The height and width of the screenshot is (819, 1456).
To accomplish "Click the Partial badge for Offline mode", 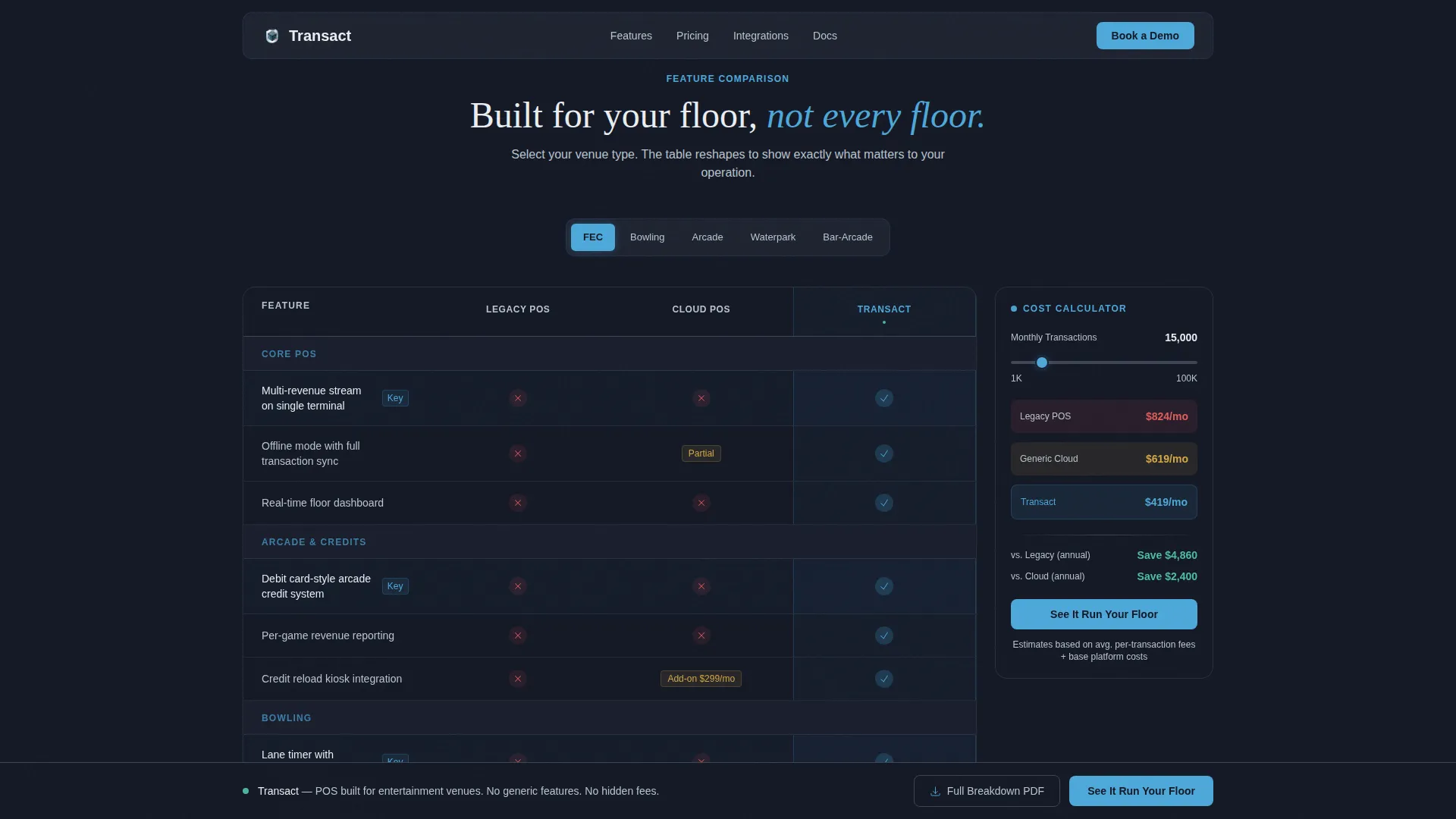I will 701,453.
